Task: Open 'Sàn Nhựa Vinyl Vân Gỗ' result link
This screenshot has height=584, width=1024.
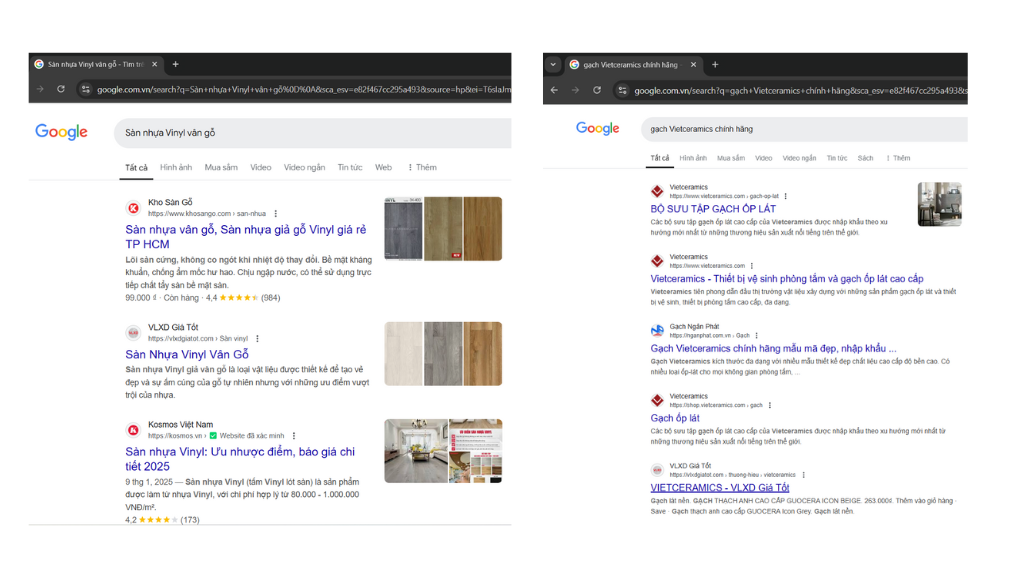Action: (x=187, y=354)
